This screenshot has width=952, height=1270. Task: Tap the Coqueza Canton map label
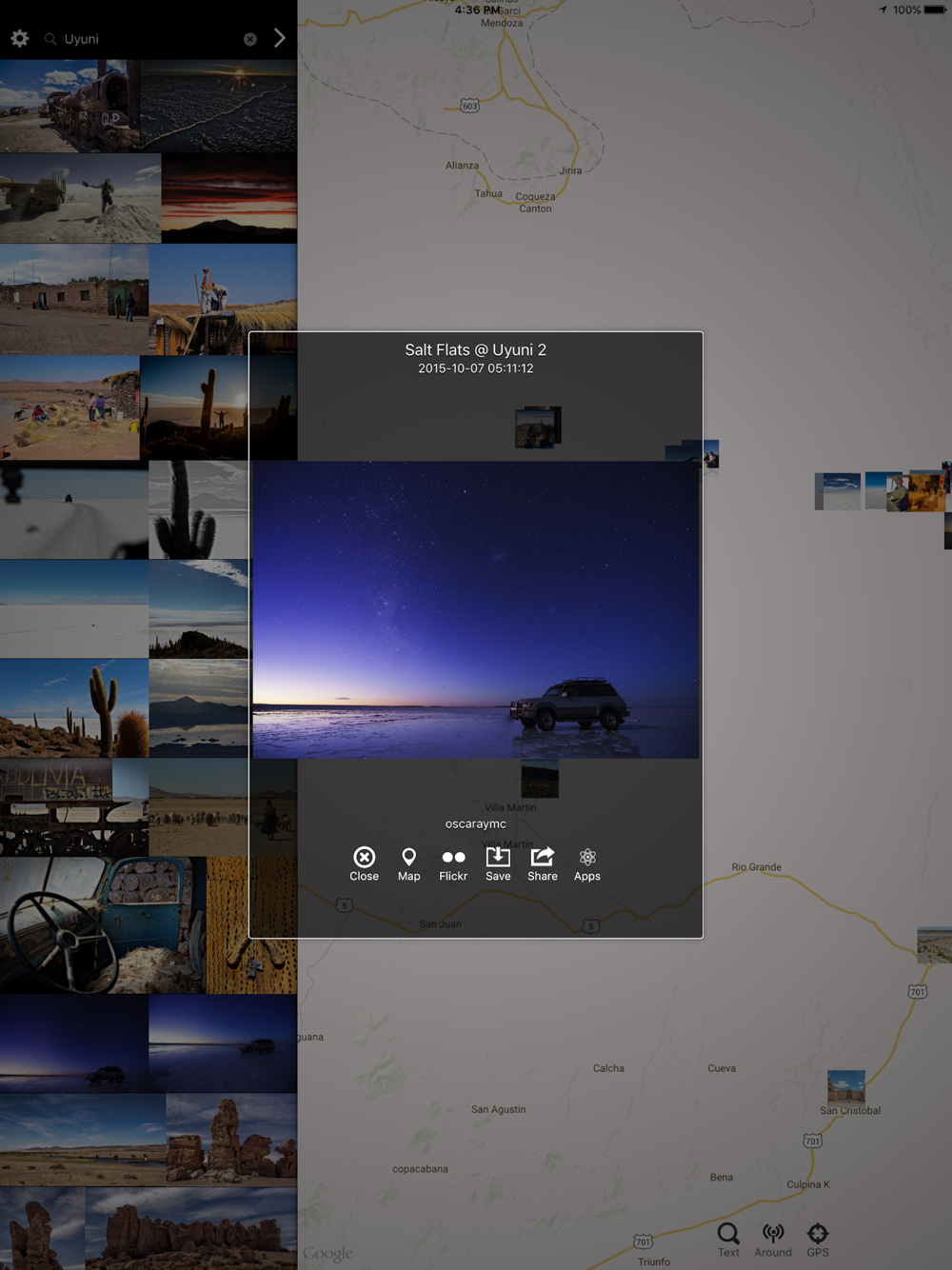click(x=535, y=203)
